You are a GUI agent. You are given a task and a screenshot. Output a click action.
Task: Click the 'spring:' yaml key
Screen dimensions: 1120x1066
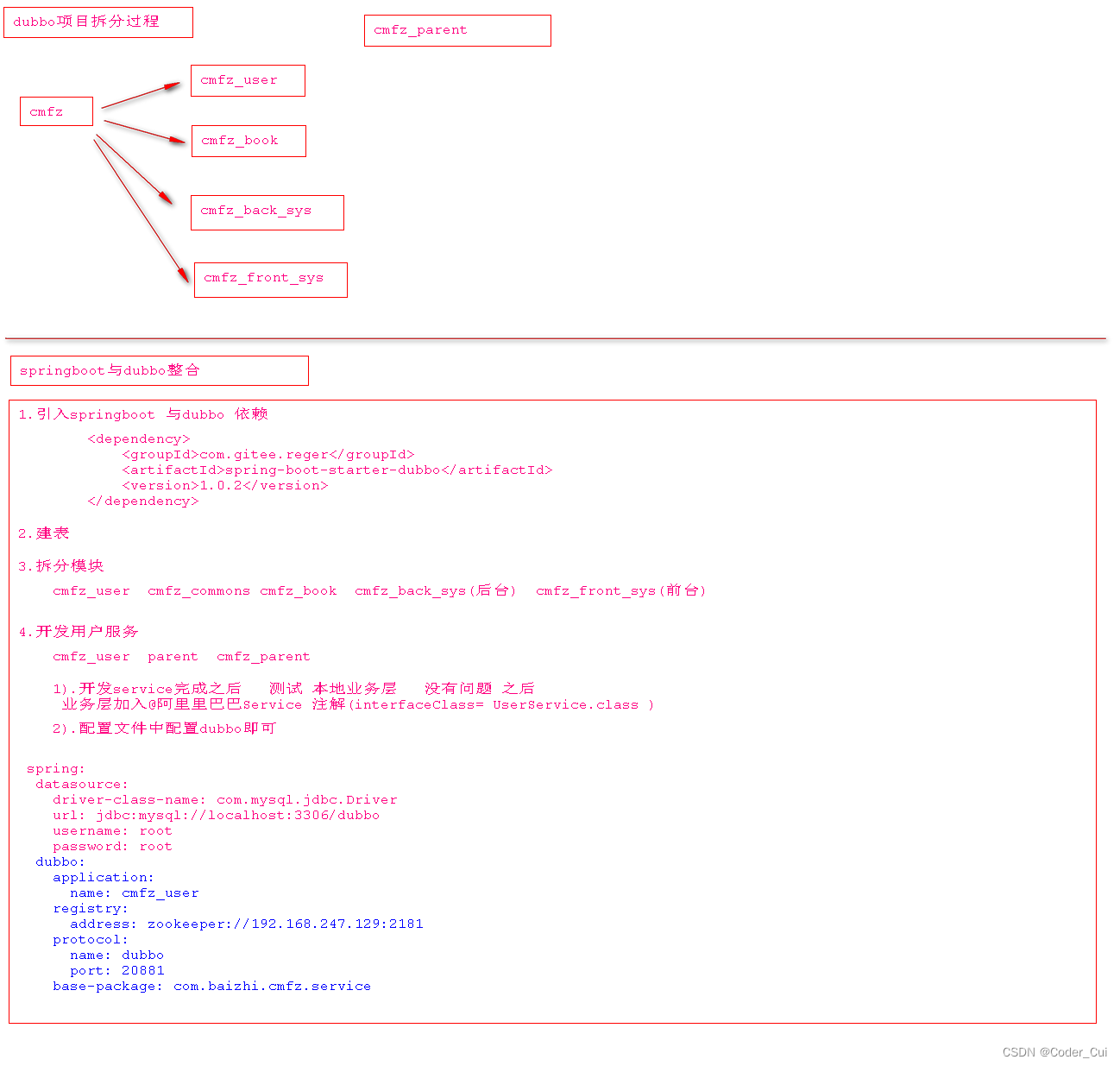[56, 769]
